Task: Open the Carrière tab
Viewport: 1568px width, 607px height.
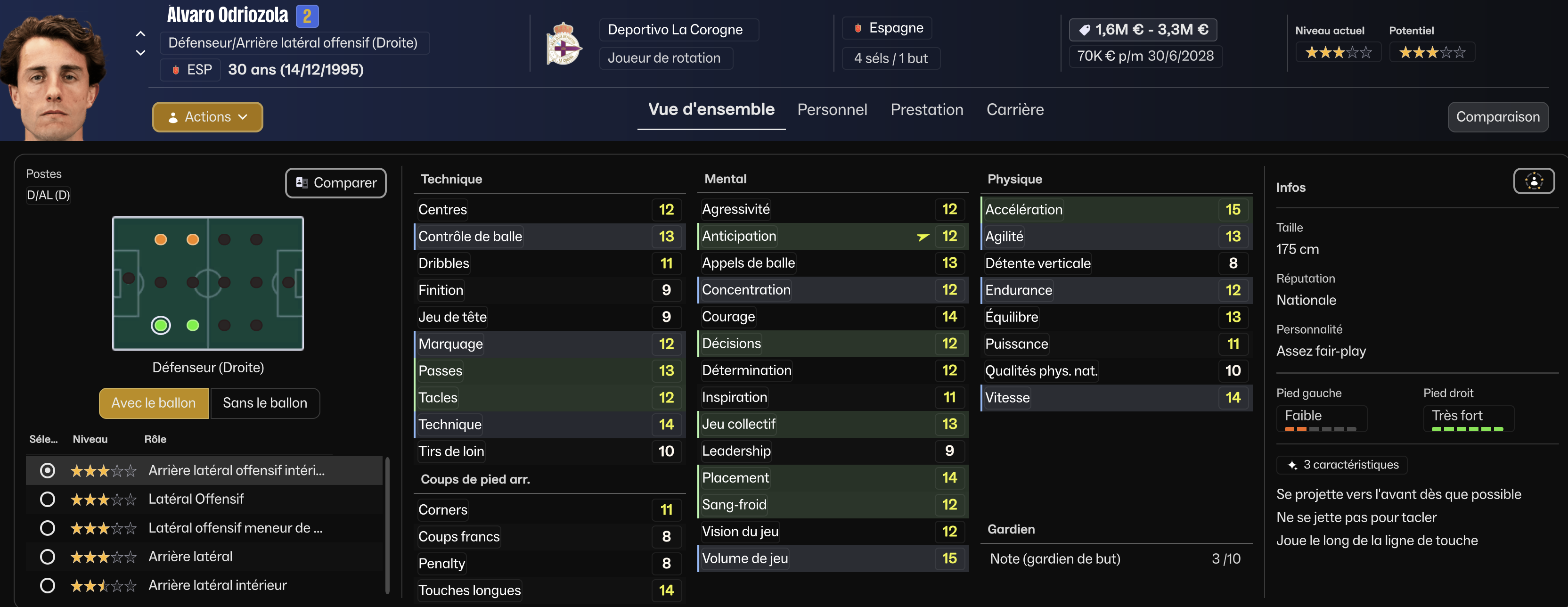Action: coord(1015,110)
